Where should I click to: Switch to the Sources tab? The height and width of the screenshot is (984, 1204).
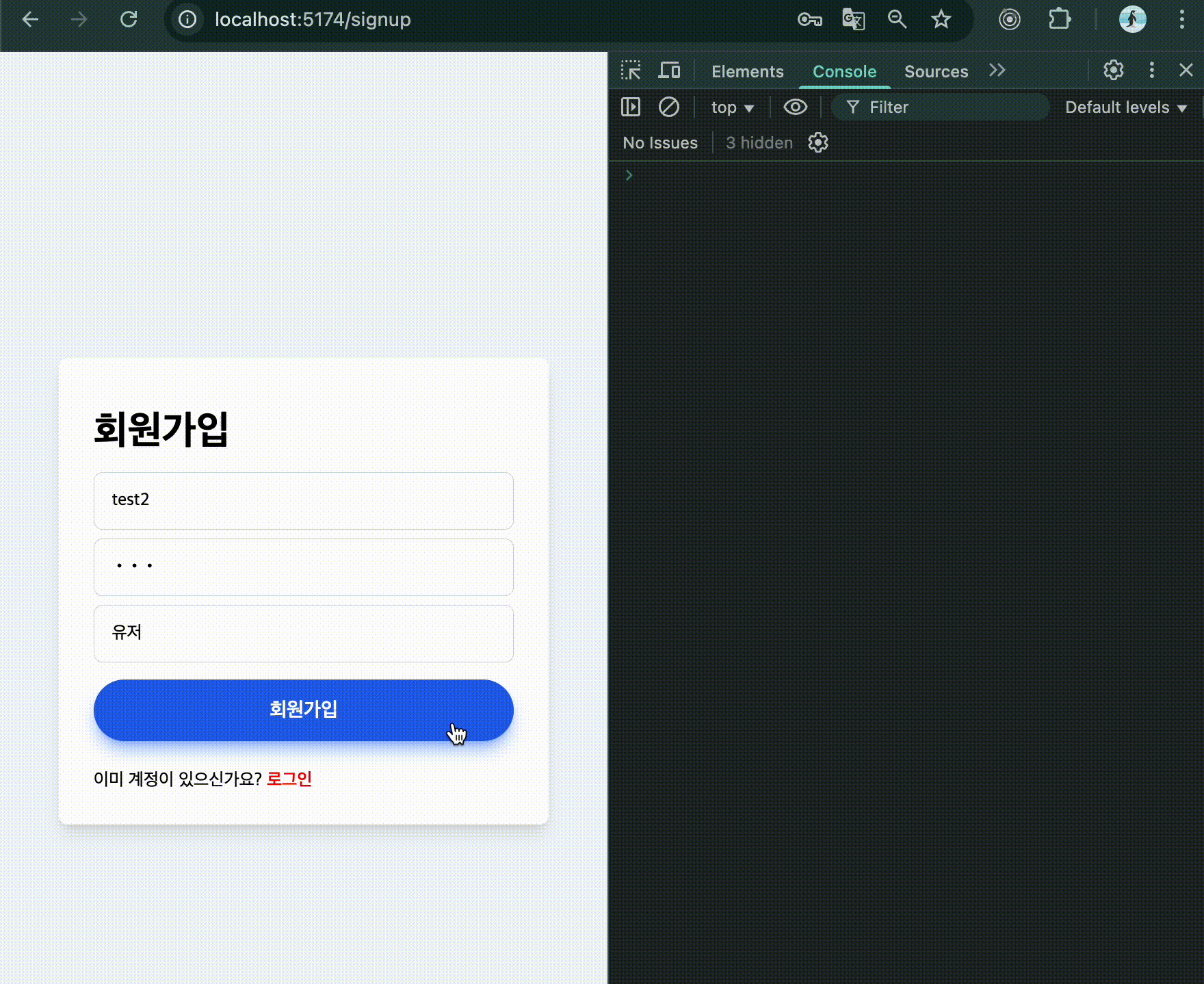pos(936,71)
